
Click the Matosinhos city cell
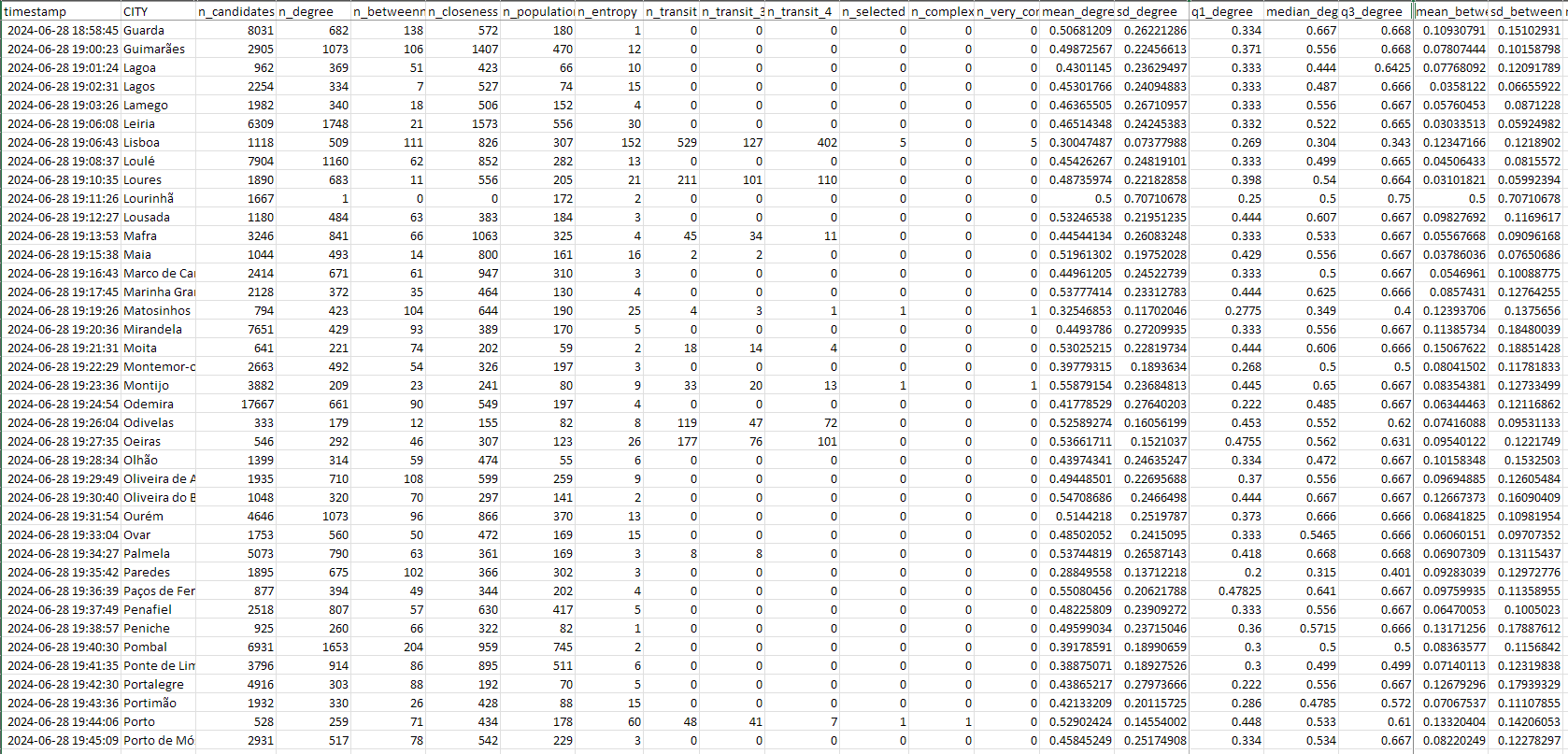click(x=157, y=311)
